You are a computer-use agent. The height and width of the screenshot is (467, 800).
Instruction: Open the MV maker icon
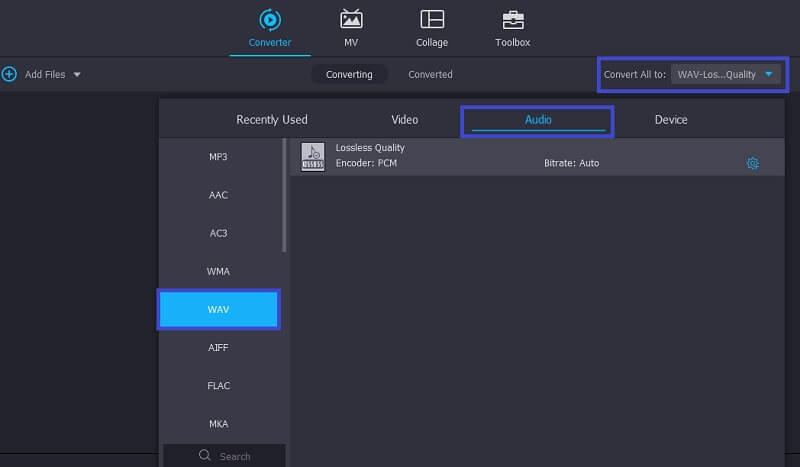coord(351,19)
